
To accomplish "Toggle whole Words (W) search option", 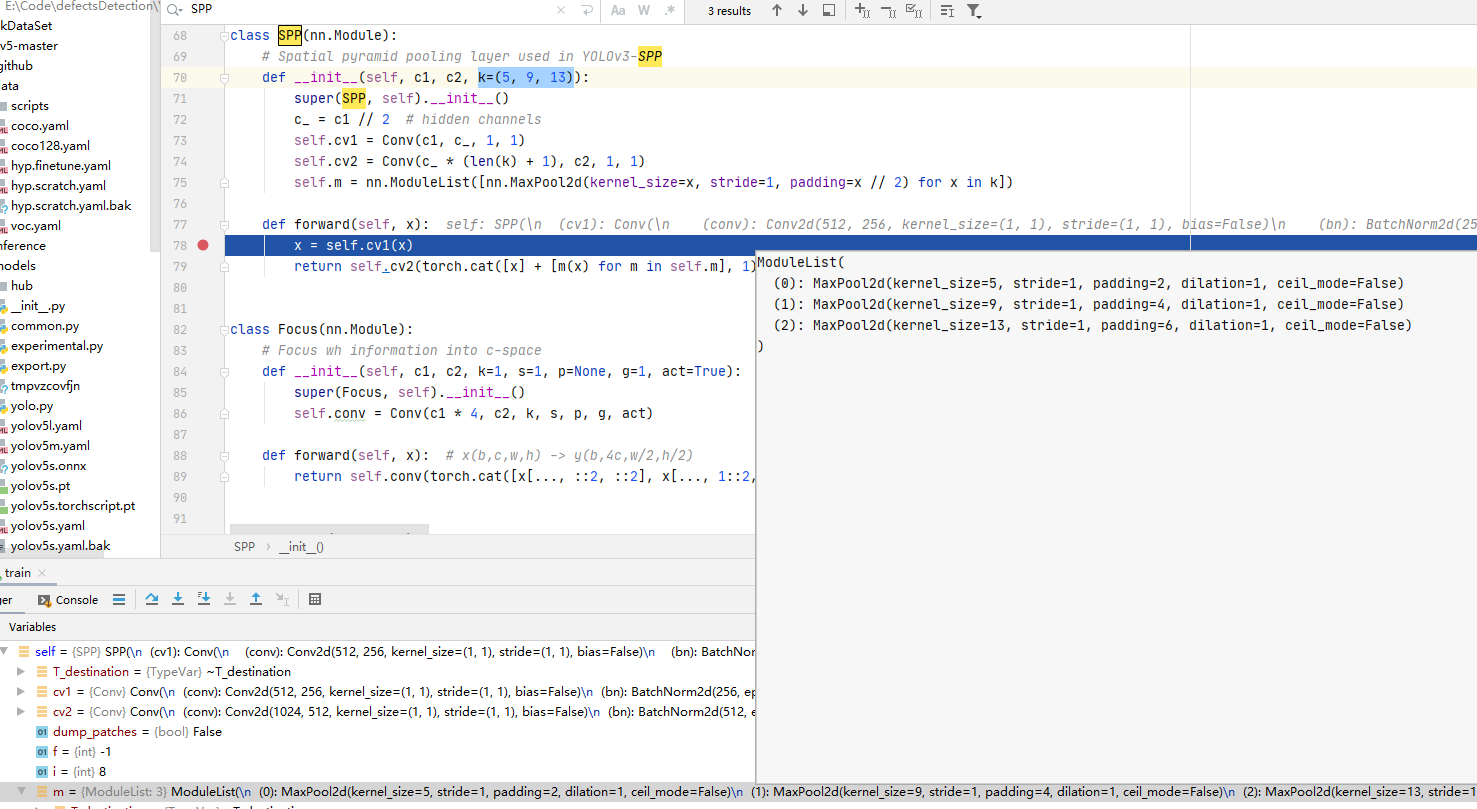I will [x=644, y=10].
